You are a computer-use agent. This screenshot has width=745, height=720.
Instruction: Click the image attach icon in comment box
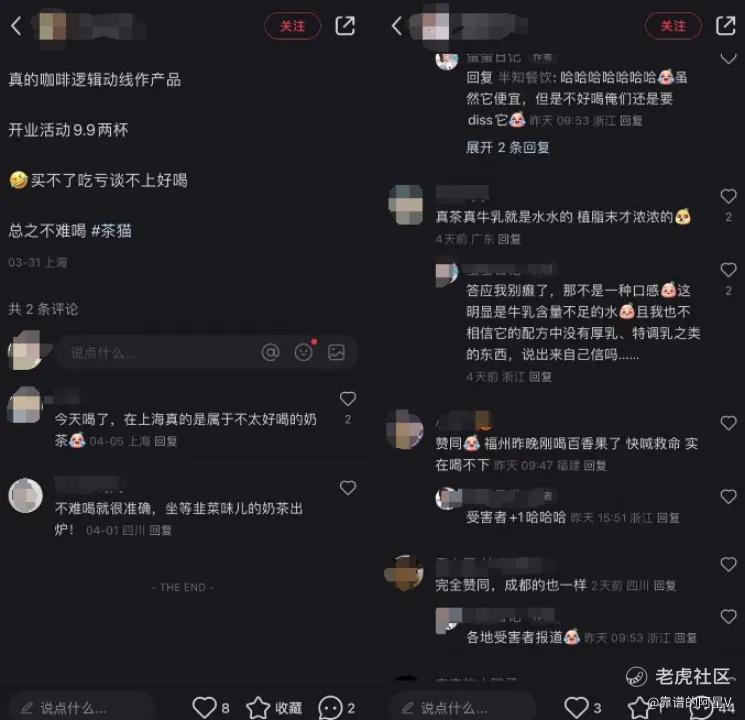pyautogui.click(x=336, y=353)
